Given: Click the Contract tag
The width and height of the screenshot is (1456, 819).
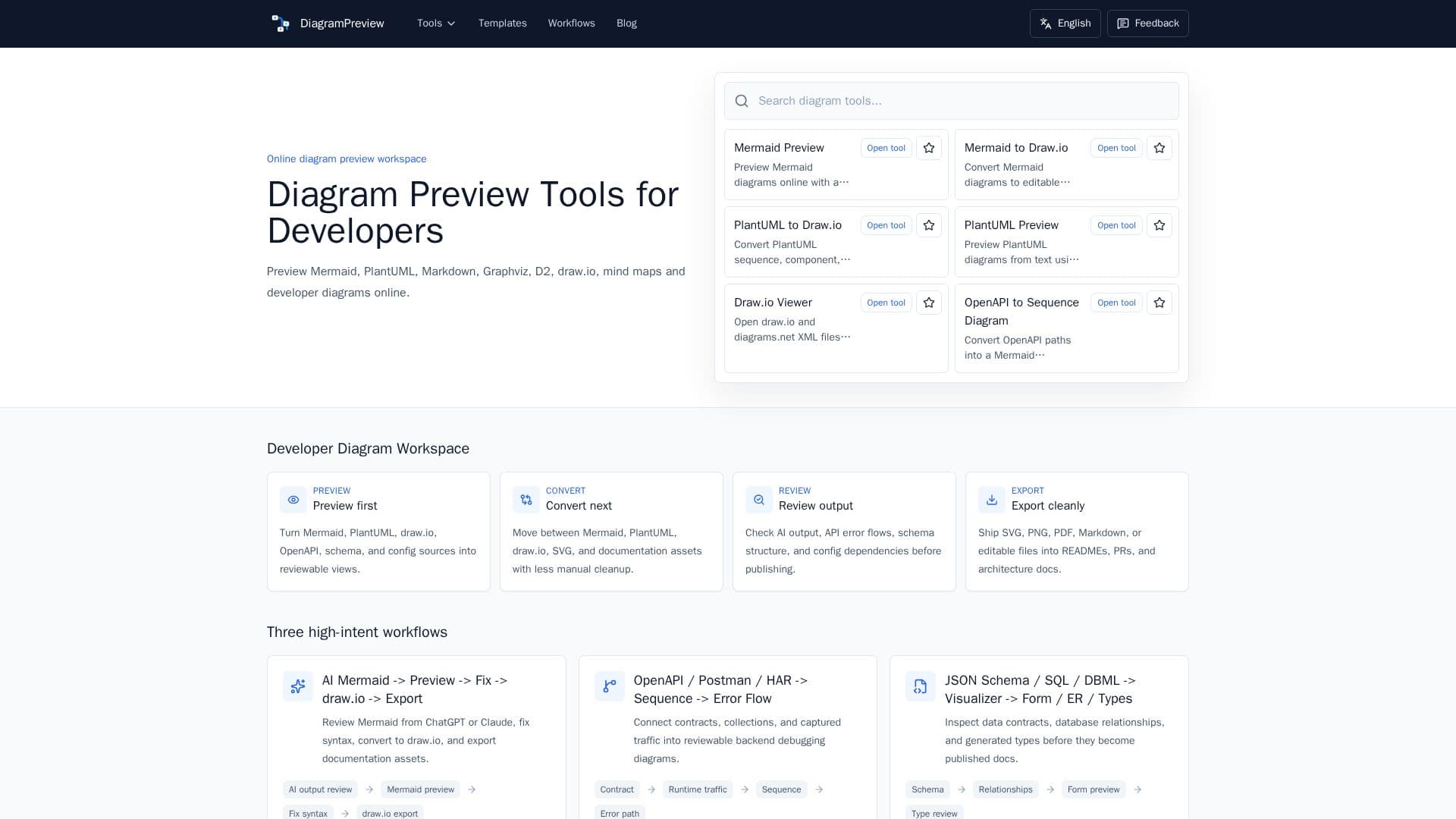Looking at the screenshot, I should (617, 789).
